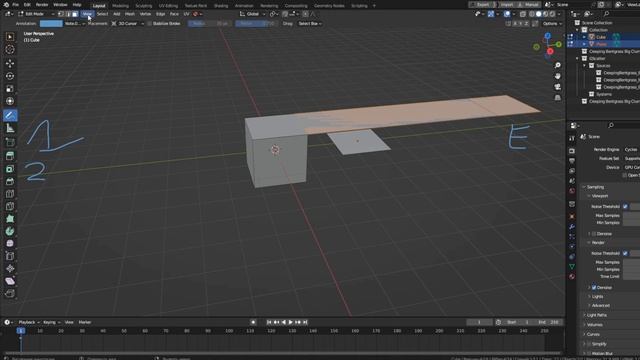Switch to the UV Editing workspace tab

pos(168,6)
